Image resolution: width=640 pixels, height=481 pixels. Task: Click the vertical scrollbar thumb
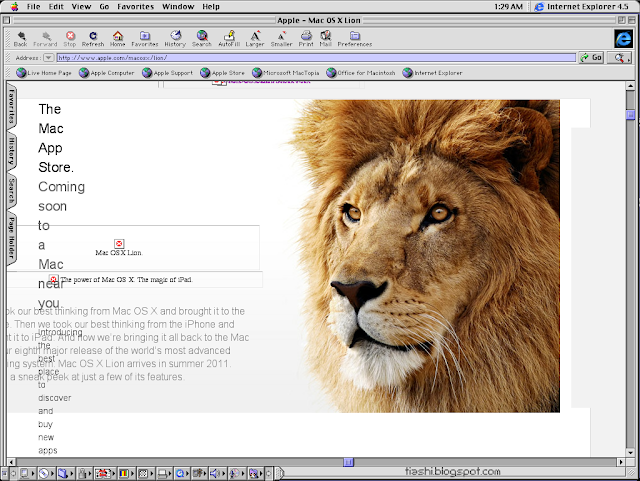coord(631,115)
